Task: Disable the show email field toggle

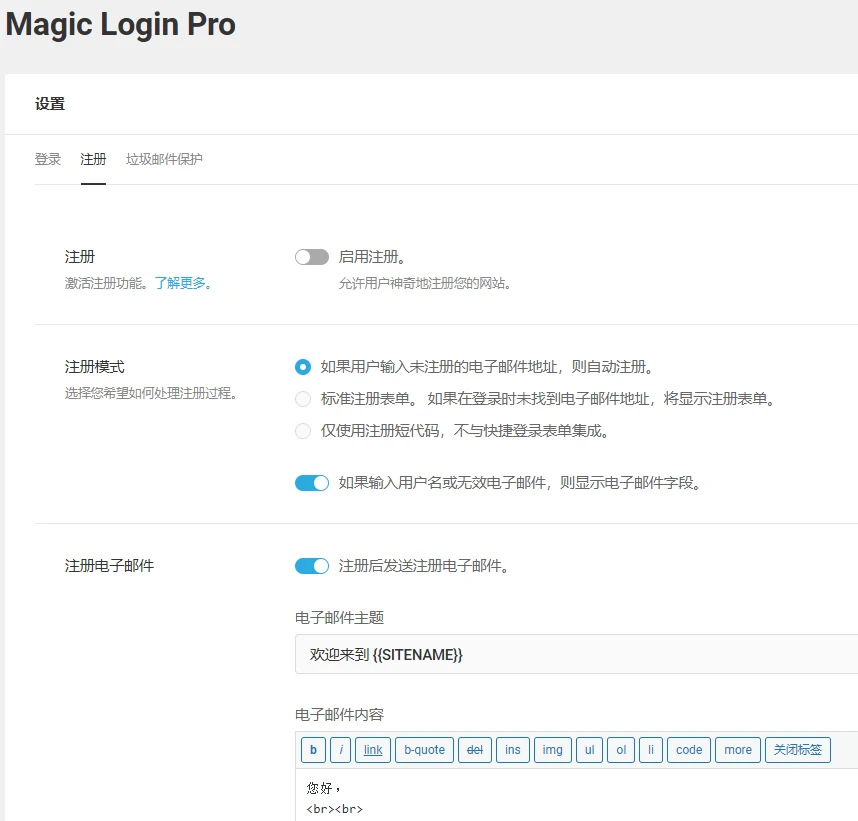Action: coord(311,482)
